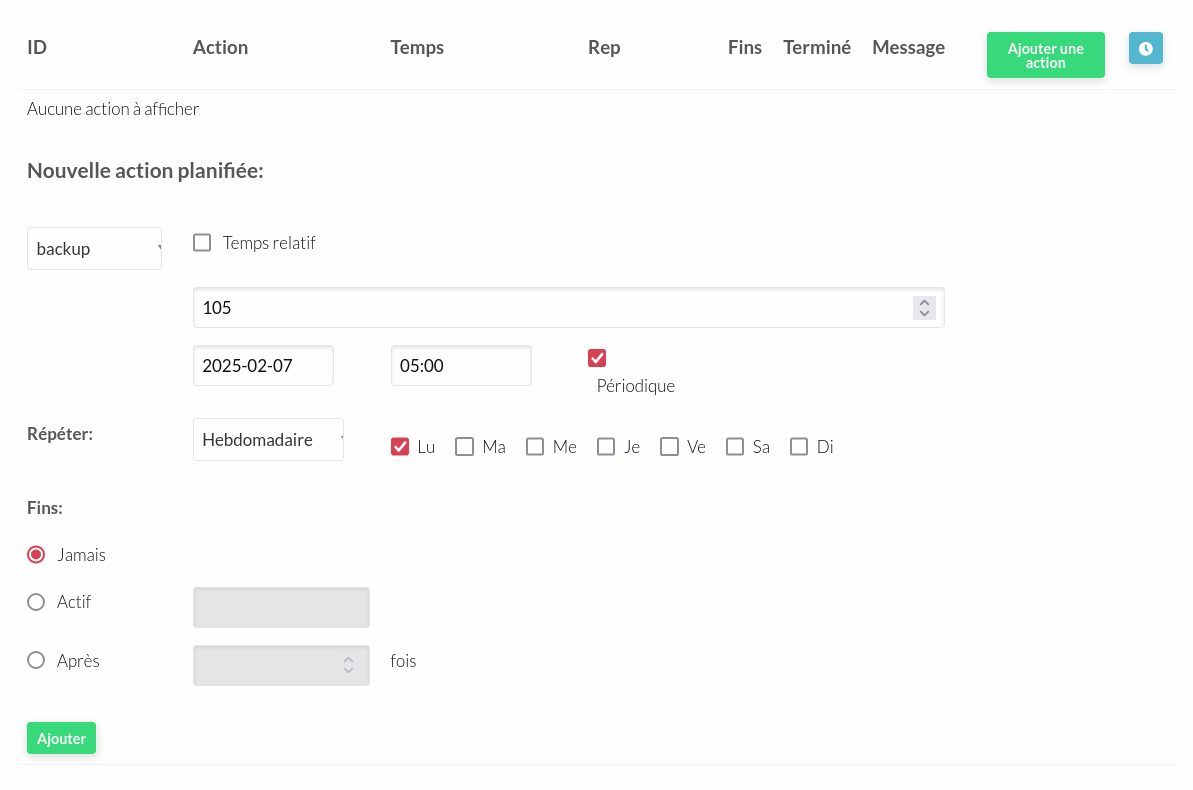Click the Message column header
Image resolution: width=1193 pixels, height=790 pixels.
[x=908, y=47]
